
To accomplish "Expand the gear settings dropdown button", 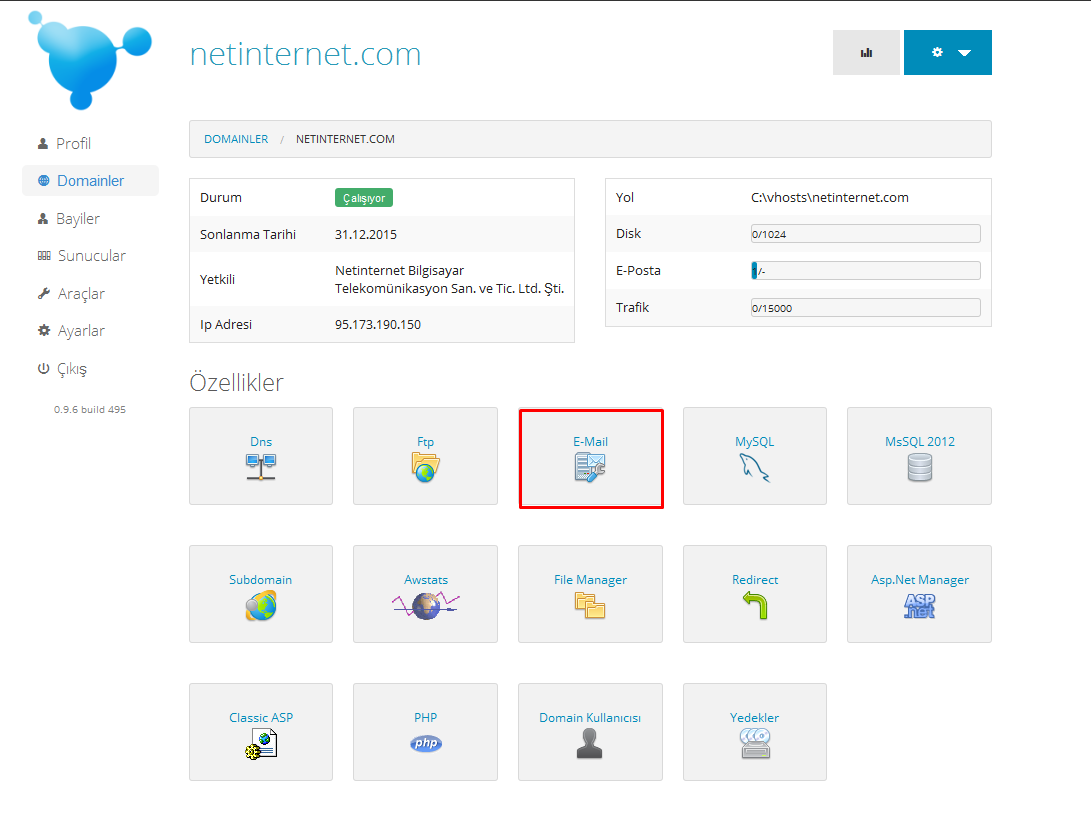I will coord(948,53).
